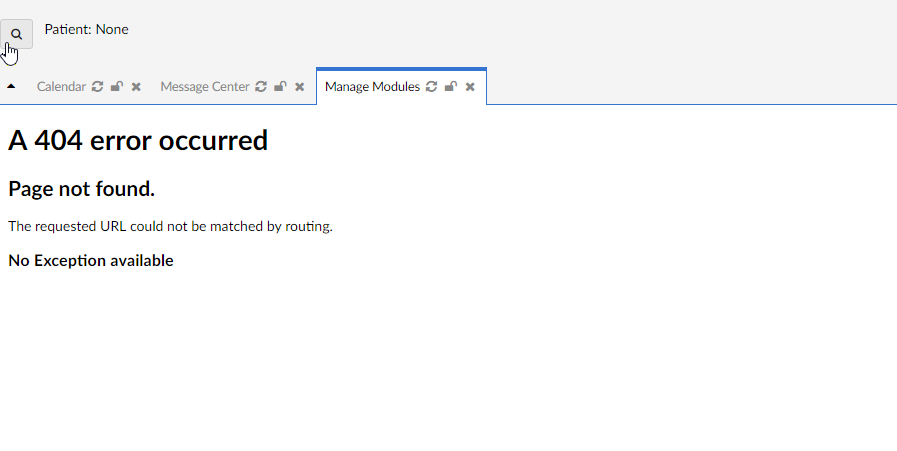Refresh the Message Center tab
This screenshot has height=451, width=897.
pos(261,86)
